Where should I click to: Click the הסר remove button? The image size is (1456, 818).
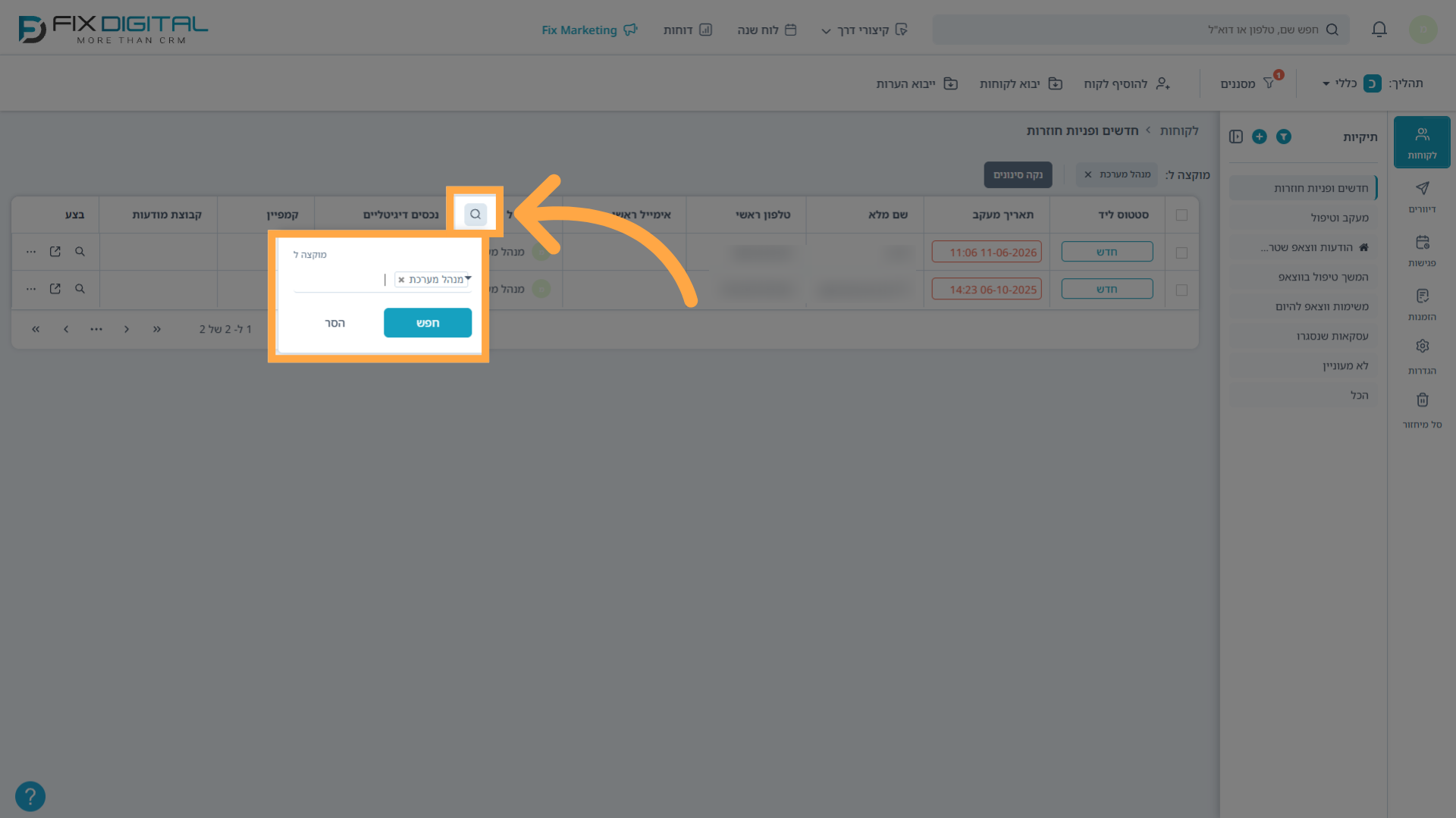(335, 323)
